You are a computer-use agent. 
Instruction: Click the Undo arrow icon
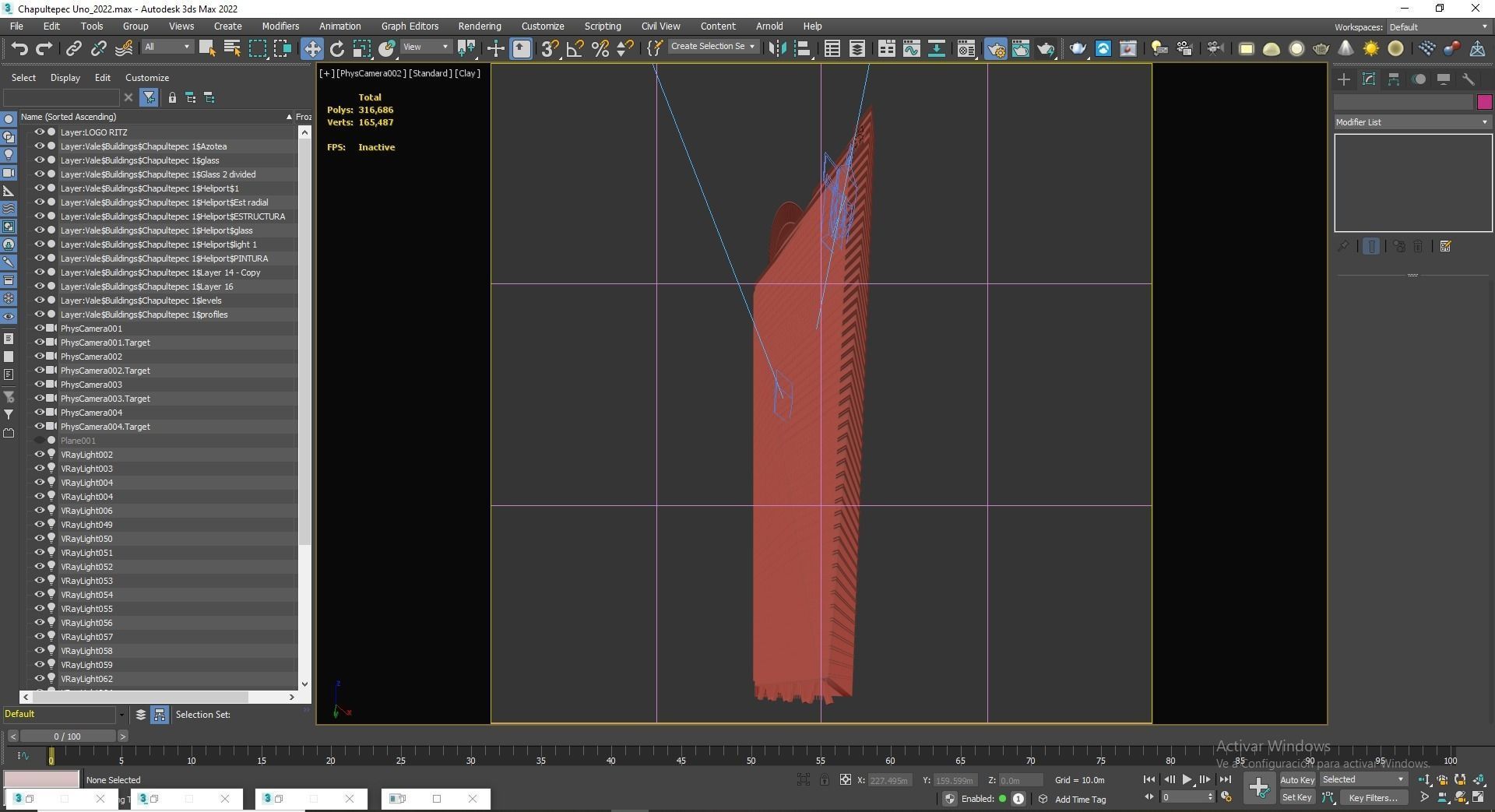[x=19, y=48]
